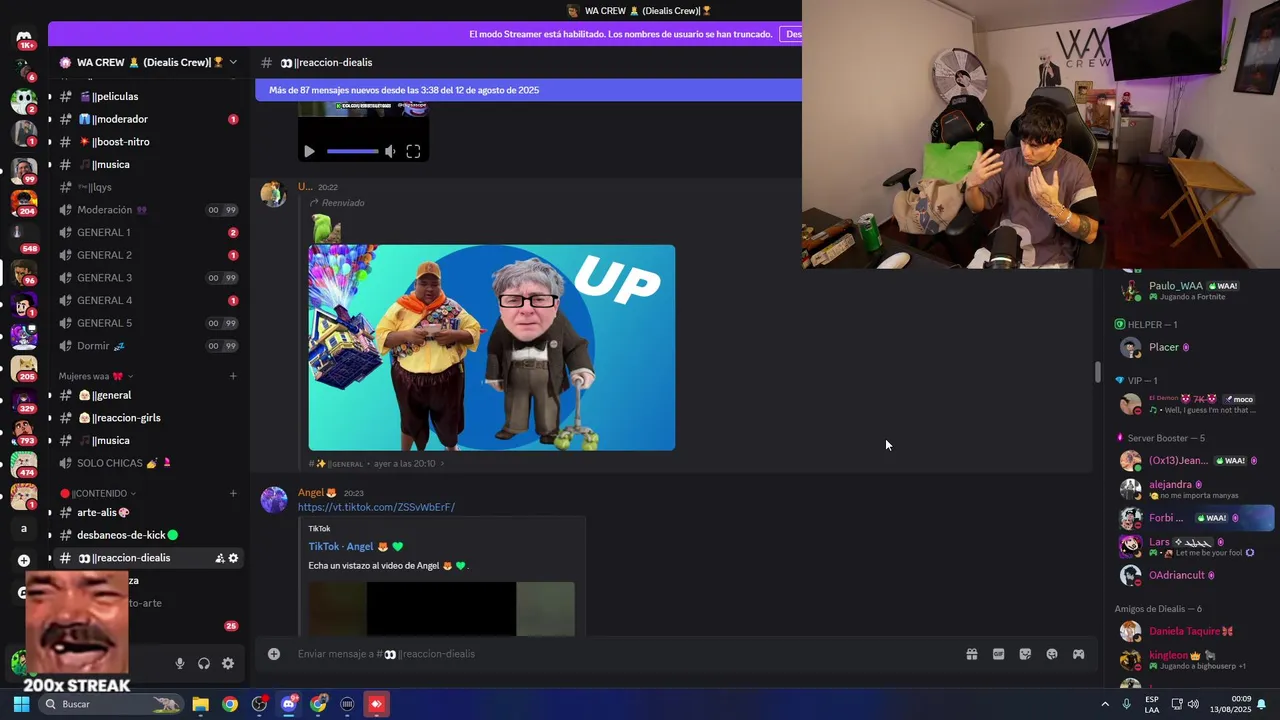Open the emoji picker icon
Screen dimensions: 1280x720
point(1052,654)
